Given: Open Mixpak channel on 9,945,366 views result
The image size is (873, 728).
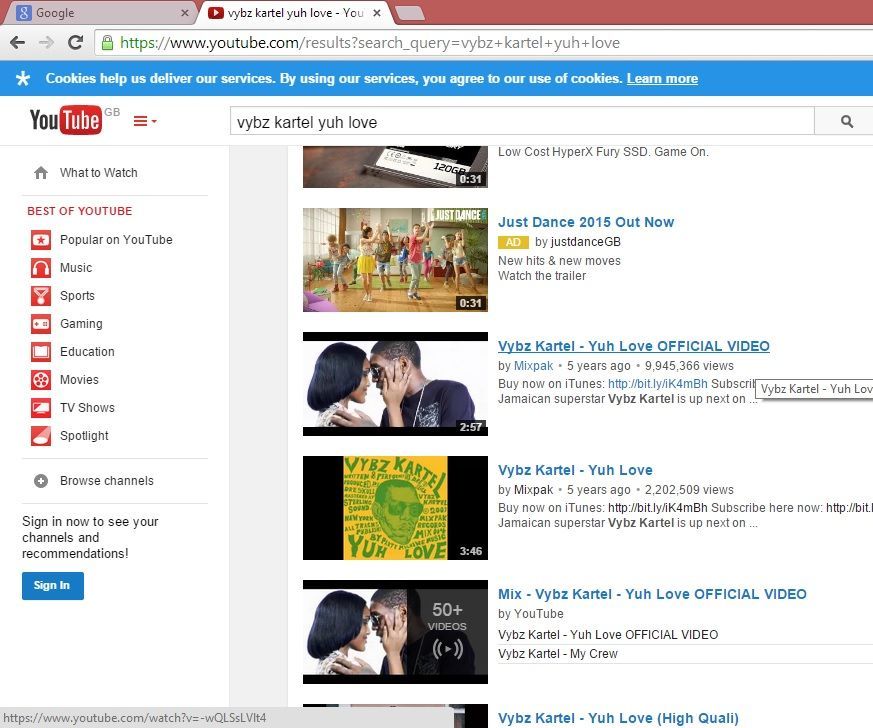Looking at the screenshot, I should click(533, 366).
